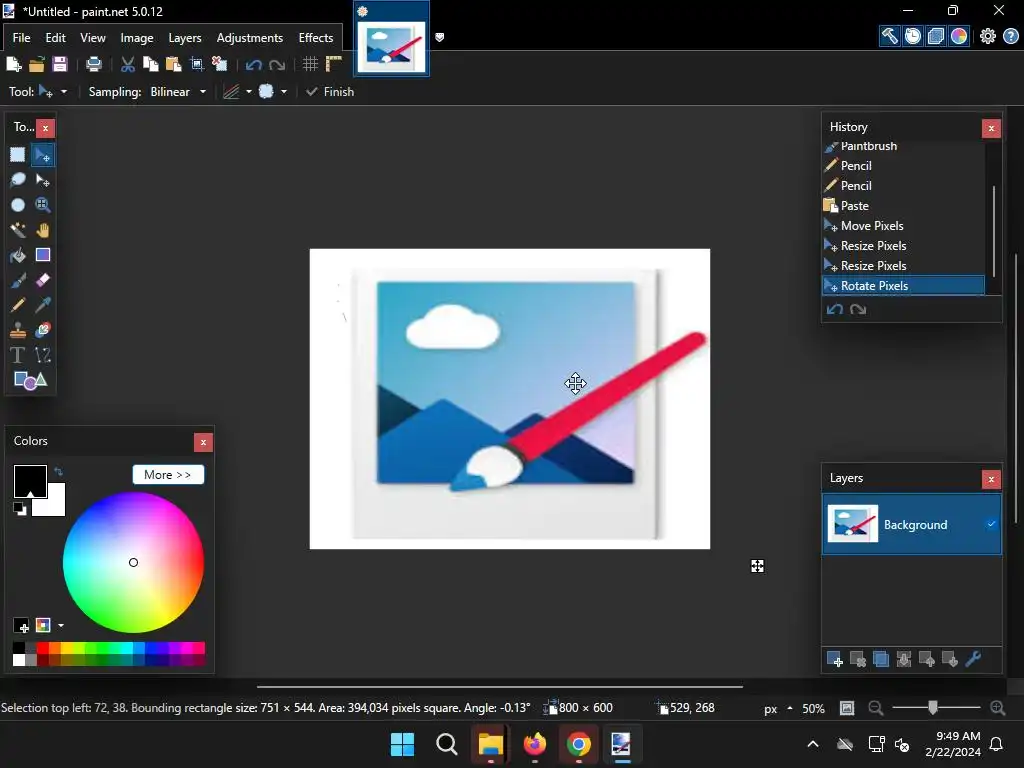Open Chrome from the taskbar
The height and width of the screenshot is (768, 1024).
(579, 744)
